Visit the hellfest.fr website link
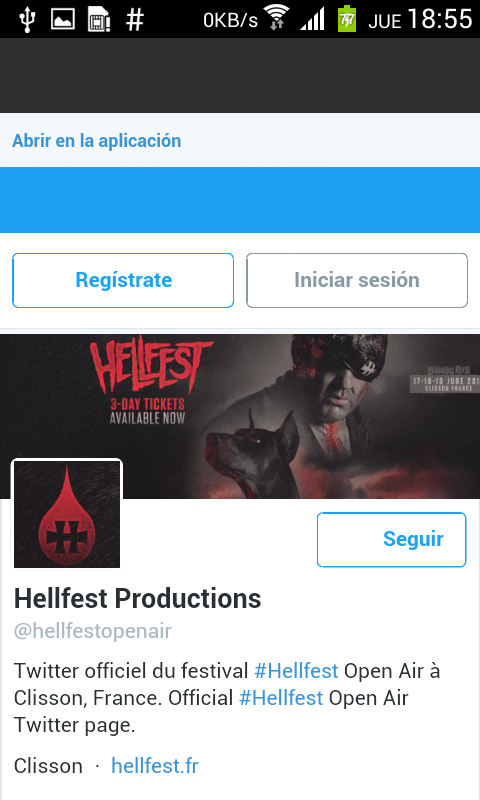Screen dimensions: 480x800 [155, 766]
